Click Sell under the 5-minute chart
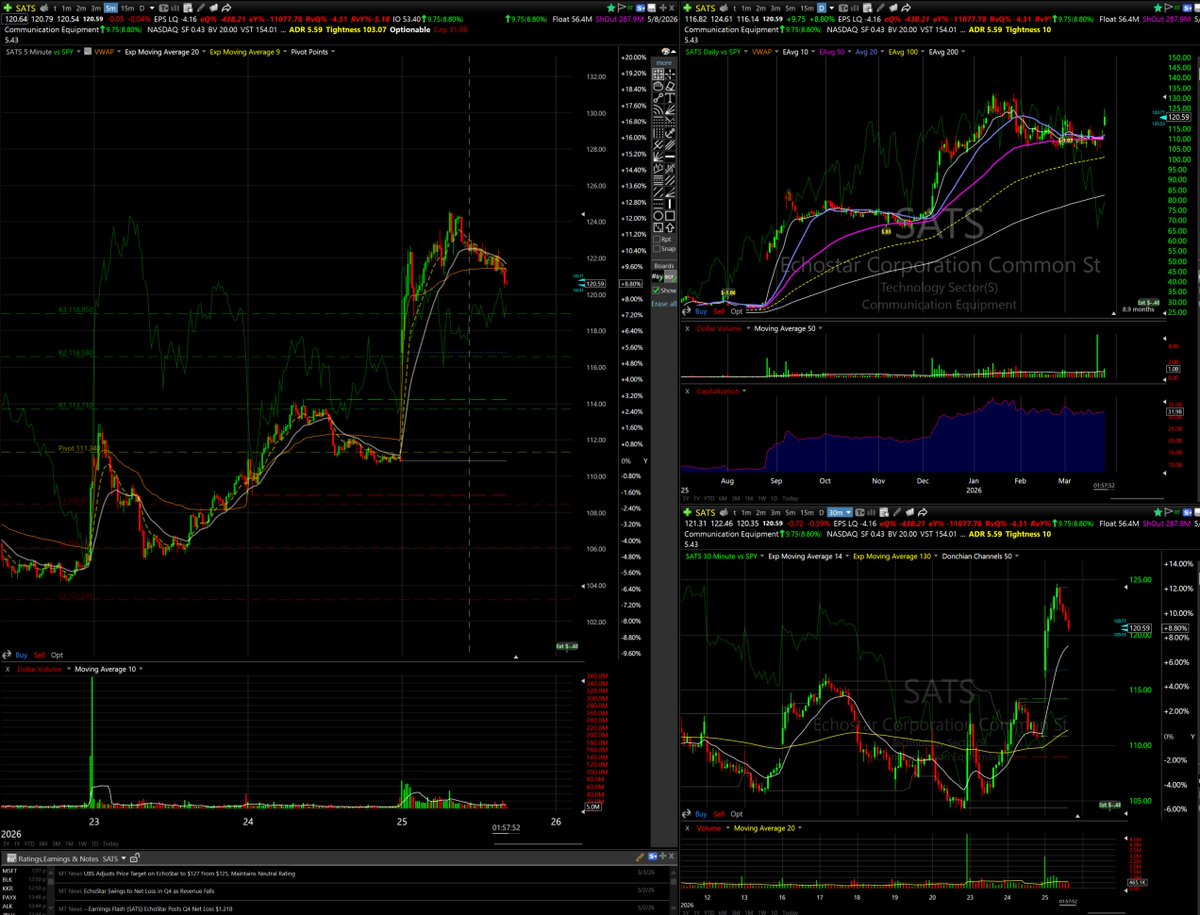Image resolution: width=1200 pixels, height=915 pixels. tap(40, 655)
